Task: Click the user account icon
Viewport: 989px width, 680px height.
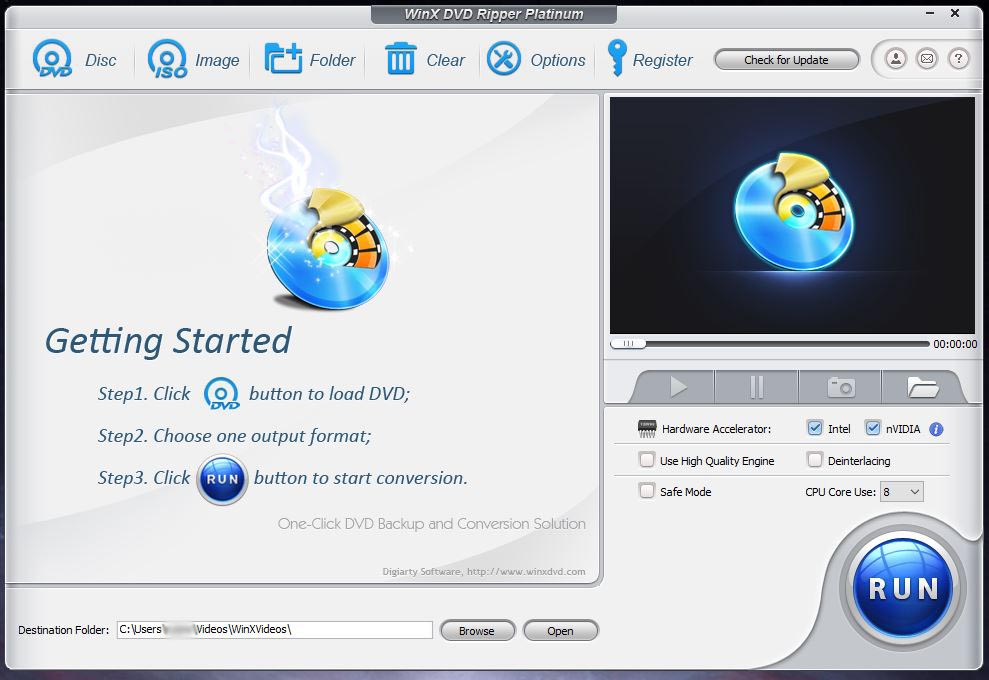Action: [x=895, y=59]
